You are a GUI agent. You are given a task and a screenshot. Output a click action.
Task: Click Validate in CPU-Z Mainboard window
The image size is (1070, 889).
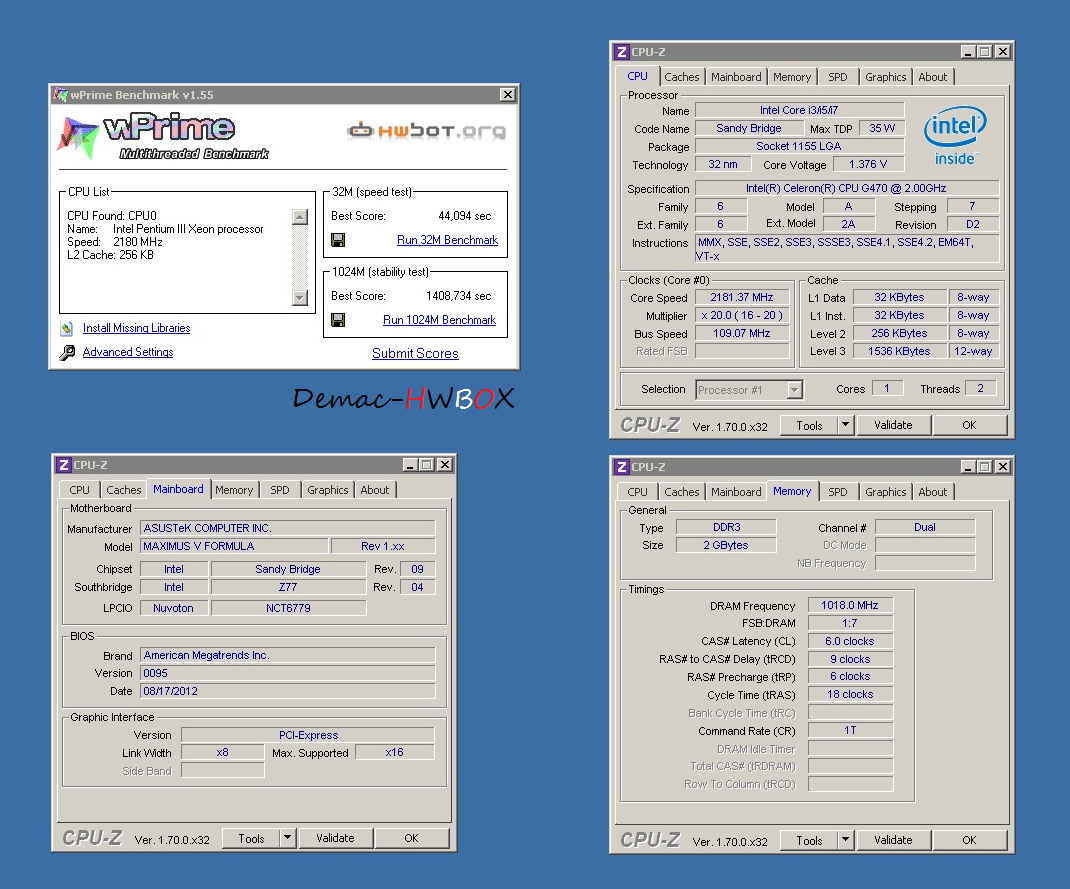pyautogui.click(x=335, y=838)
